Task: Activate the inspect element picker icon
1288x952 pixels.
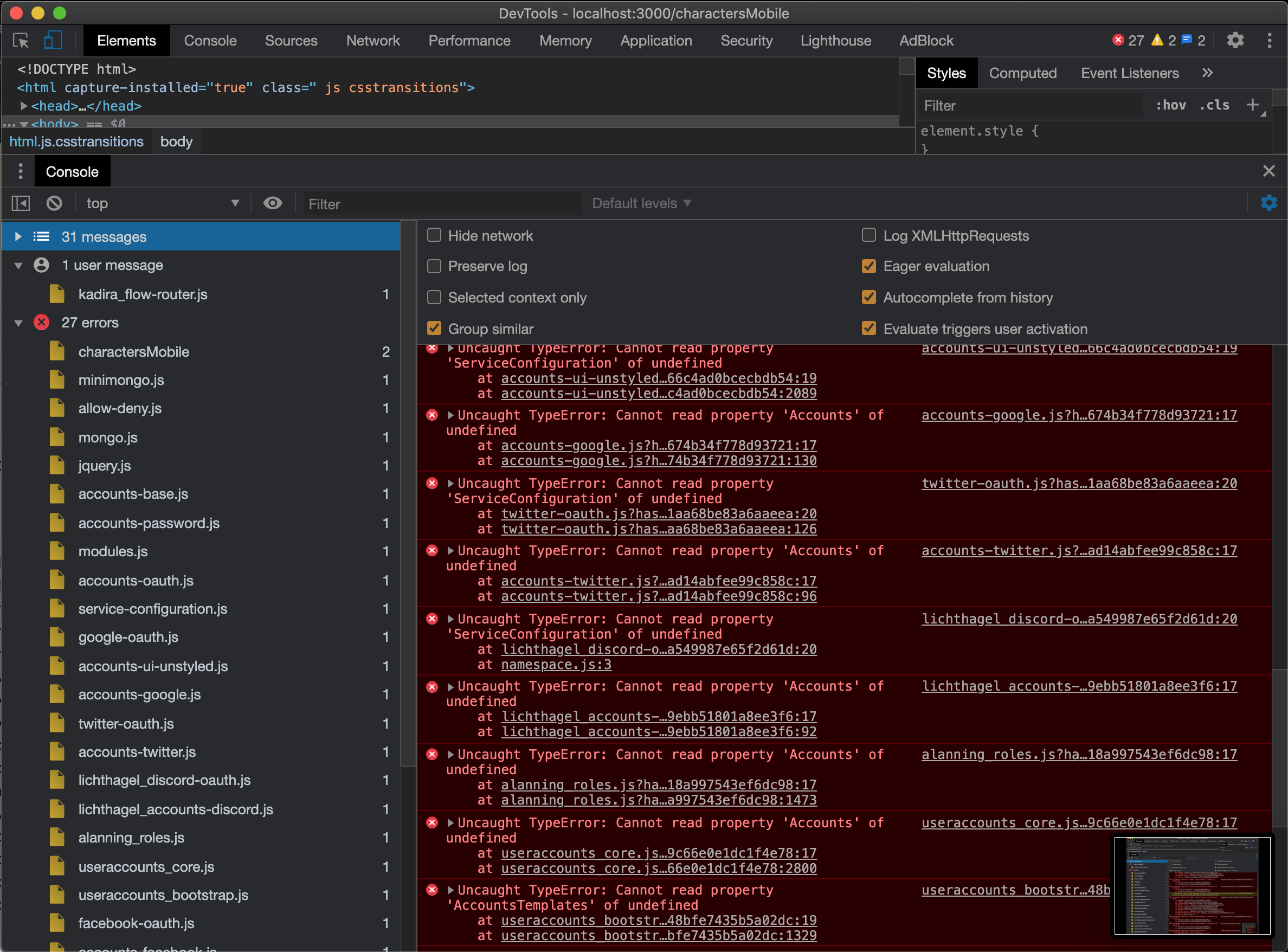Action: point(21,40)
